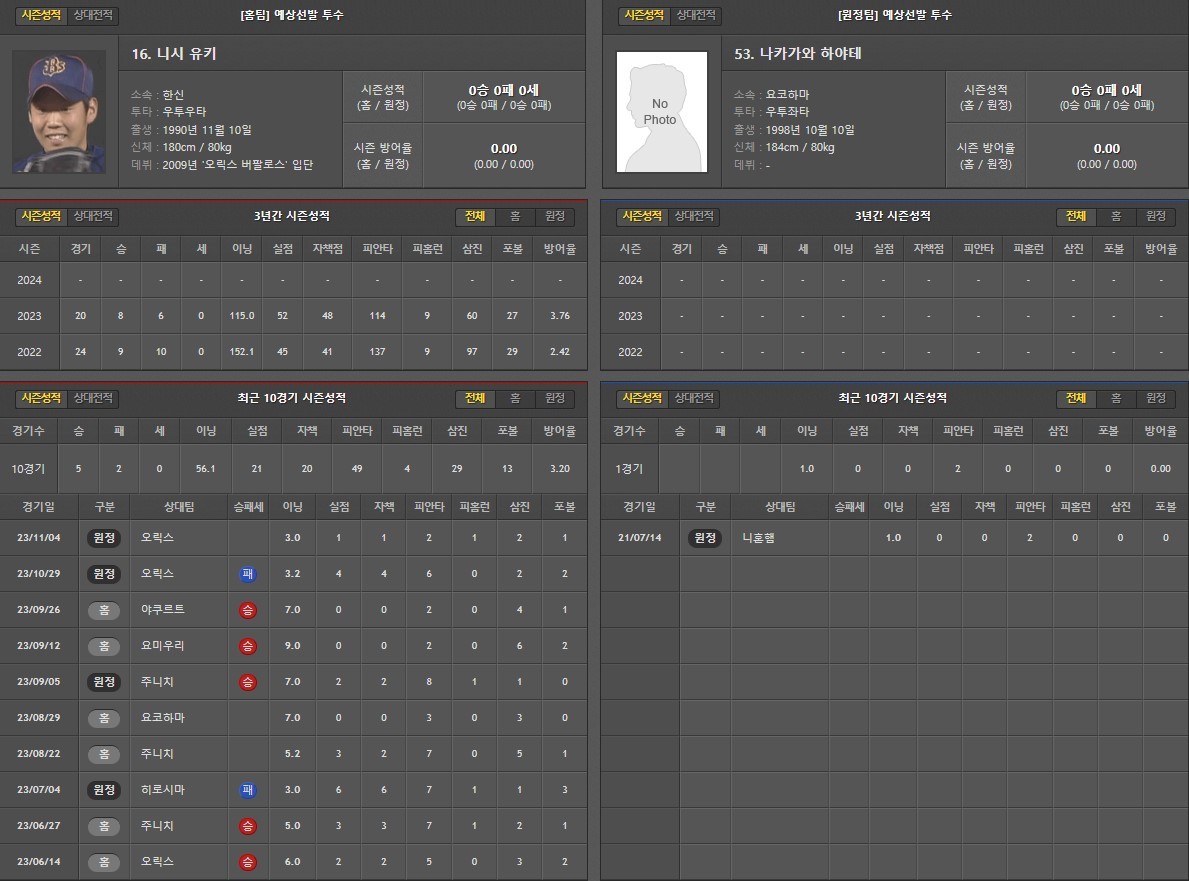Click the 홈 badge on the 23/08/29 row
The image size is (1189, 881).
(104, 718)
